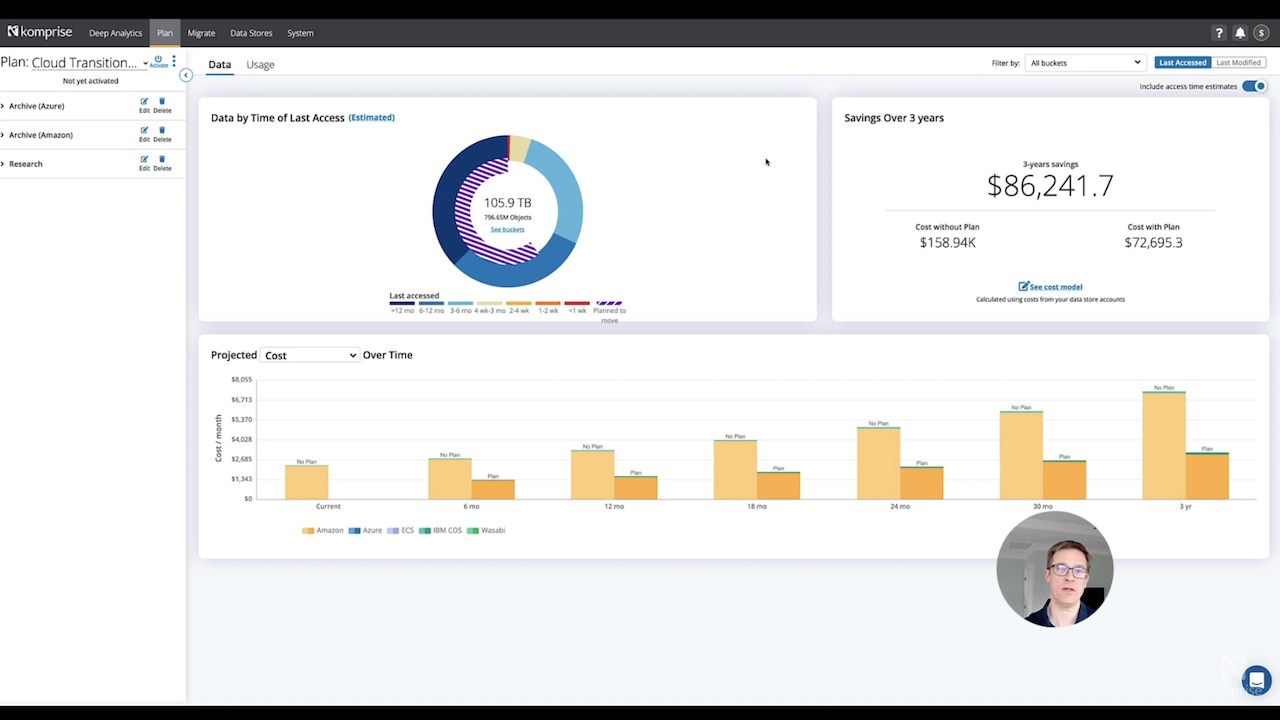Select Last Modified view
The width and height of the screenshot is (1280, 720).
[1238, 62]
